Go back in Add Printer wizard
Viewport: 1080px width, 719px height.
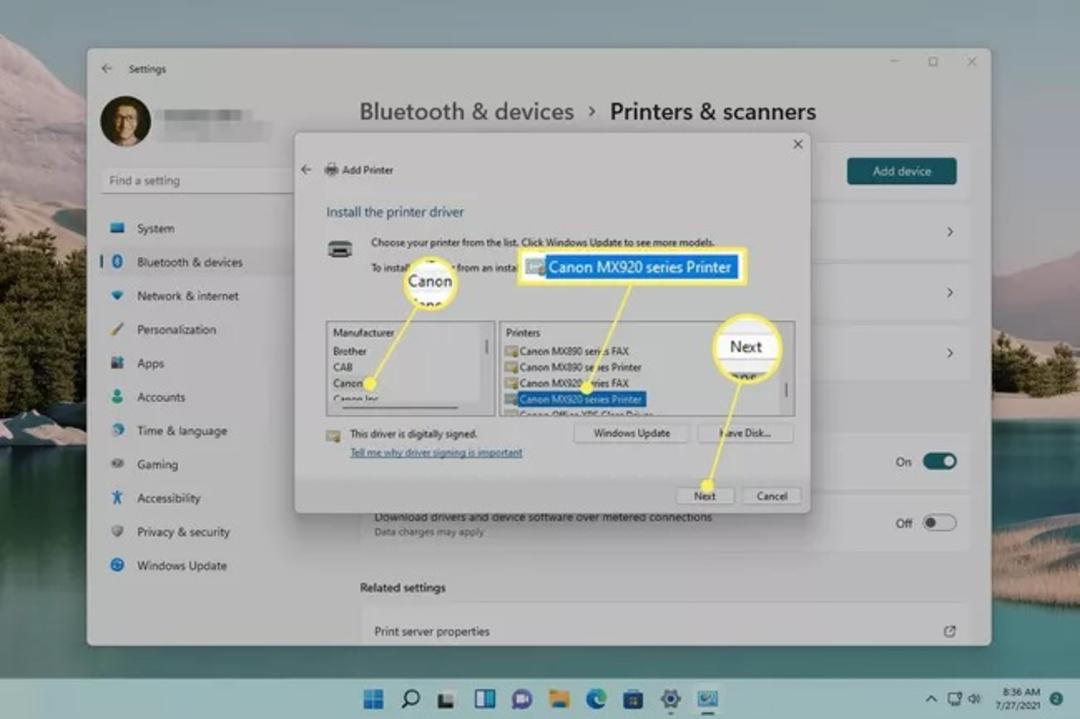coord(307,169)
